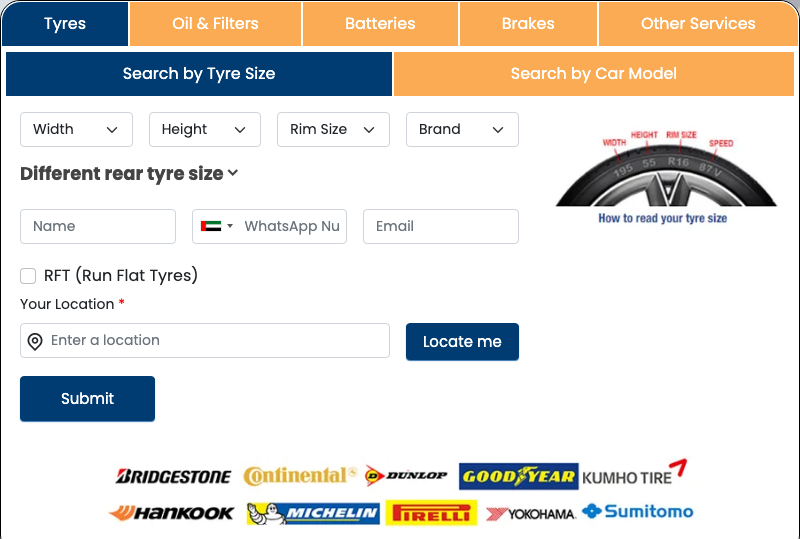The height and width of the screenshot is (539, 800).
Task: Expand Different rear tyre size section
Action: coord(129,174)
